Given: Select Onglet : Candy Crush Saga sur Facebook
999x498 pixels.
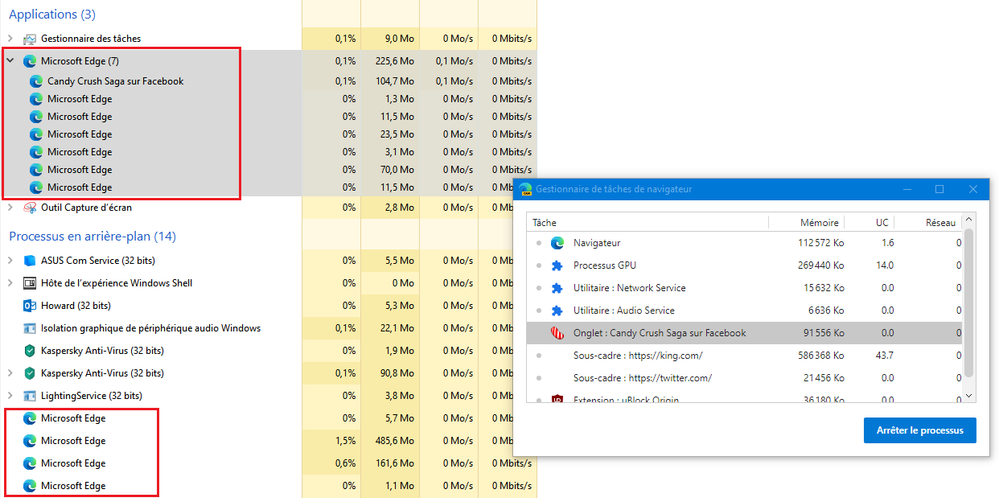Looking at the screenshot, I should point(745,333).
